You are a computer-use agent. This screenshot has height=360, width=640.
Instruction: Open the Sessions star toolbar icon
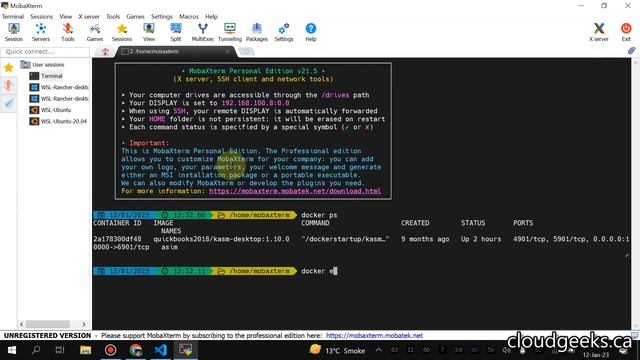pos(122,32)
